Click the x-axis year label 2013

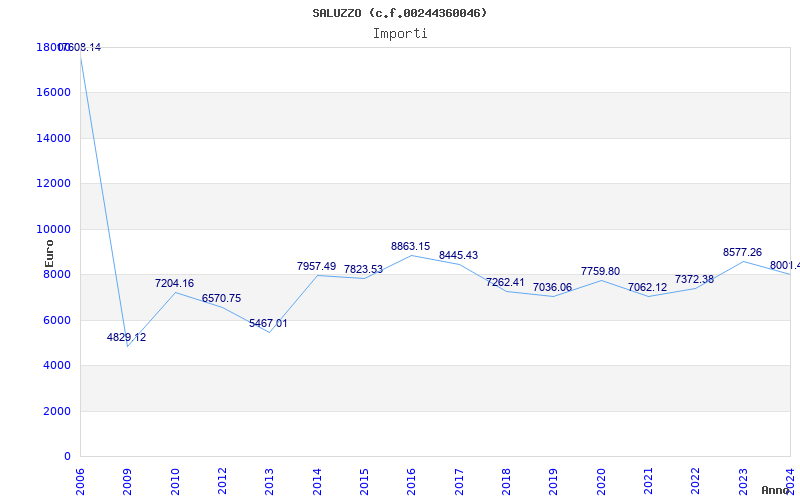[269, 482]
